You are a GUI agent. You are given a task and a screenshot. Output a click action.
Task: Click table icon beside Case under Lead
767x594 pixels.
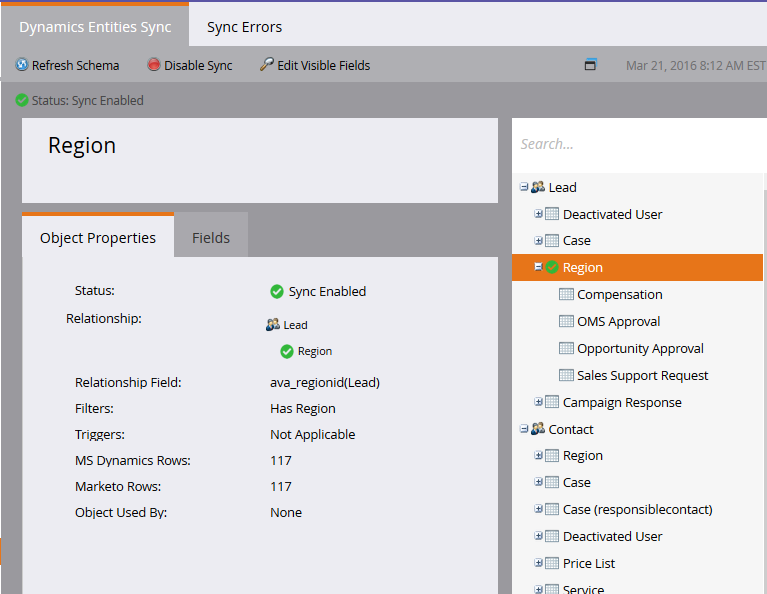coord(552,240)
